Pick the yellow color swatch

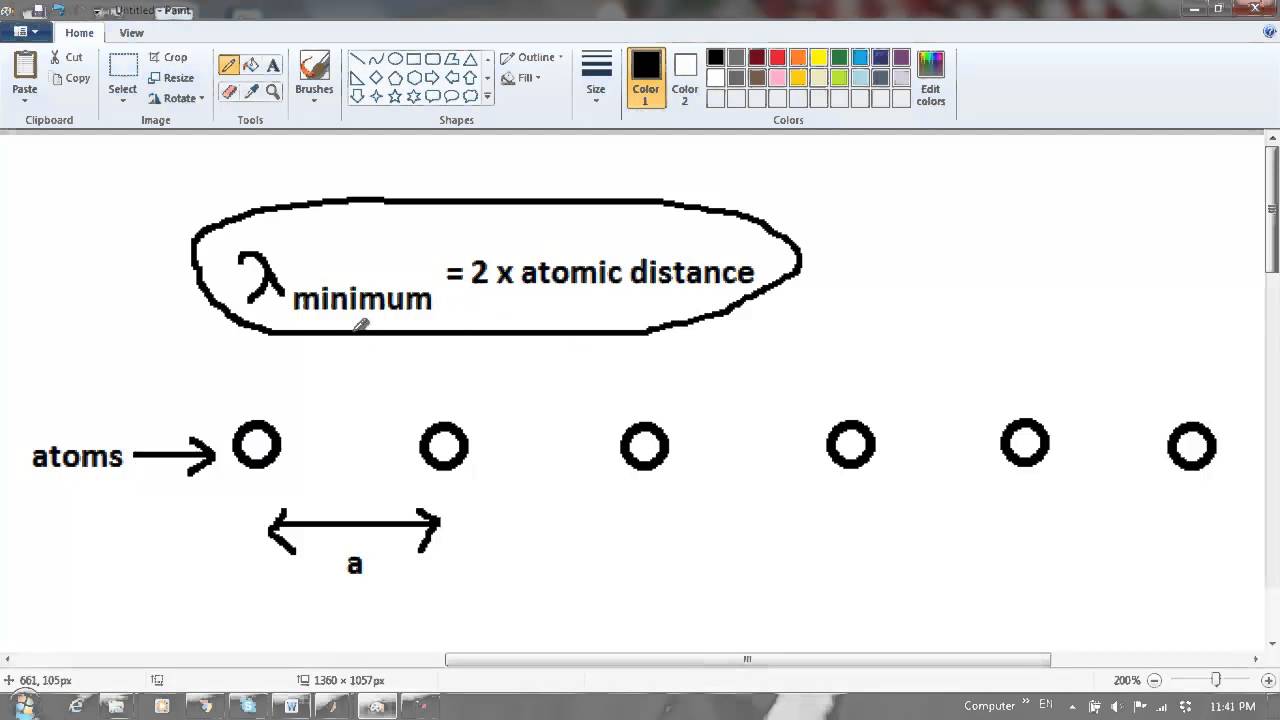point(819,58)
